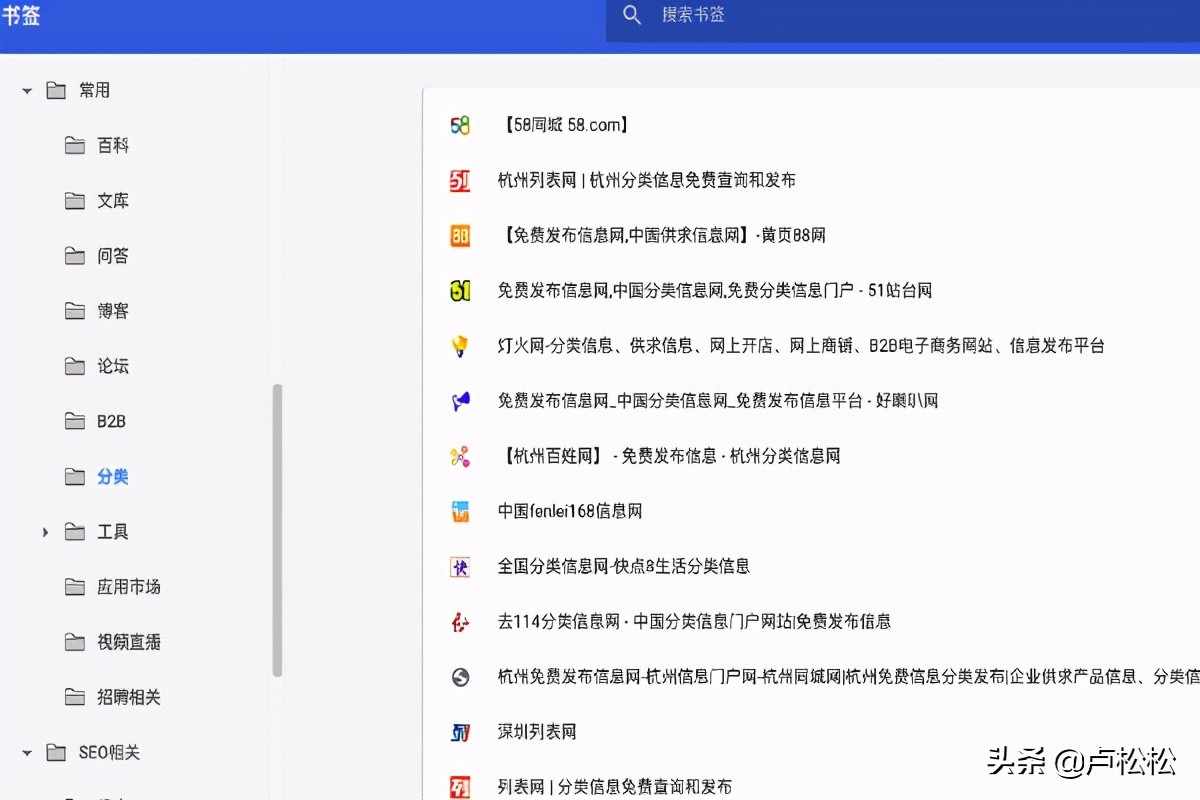Click the 58同城 bookmark favicon
The image size is (1200, 800).
point(460,125)
